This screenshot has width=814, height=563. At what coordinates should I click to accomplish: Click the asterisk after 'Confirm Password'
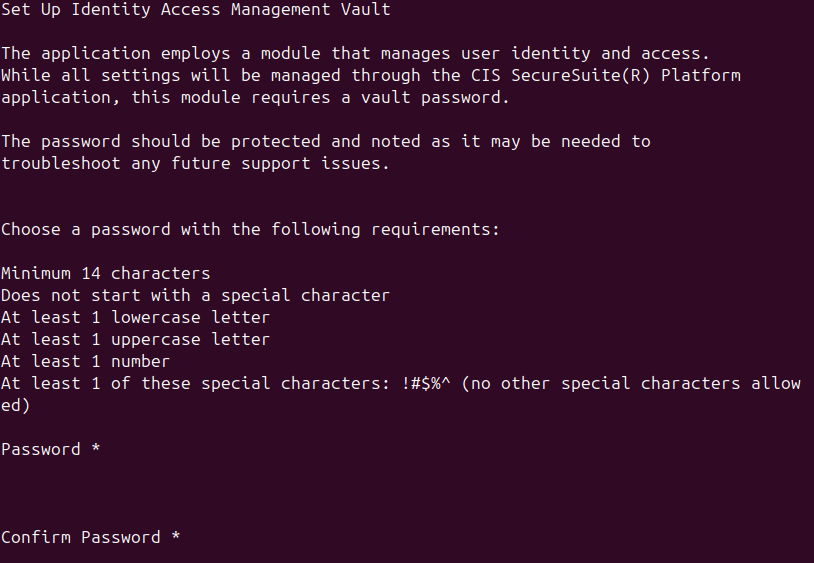click(175, 537)
